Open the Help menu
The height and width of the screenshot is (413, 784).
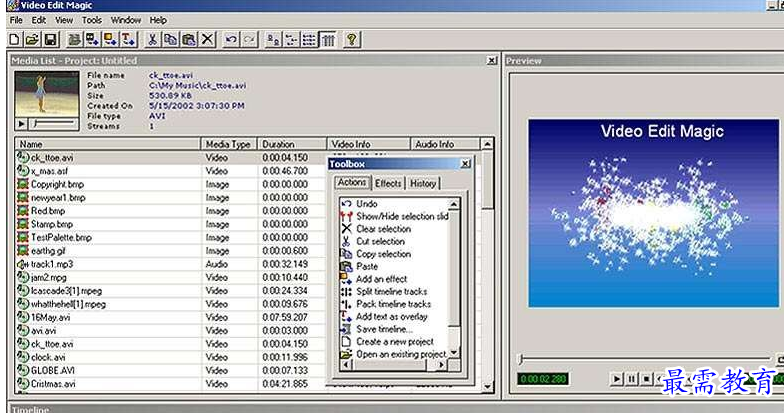[158, 20]
